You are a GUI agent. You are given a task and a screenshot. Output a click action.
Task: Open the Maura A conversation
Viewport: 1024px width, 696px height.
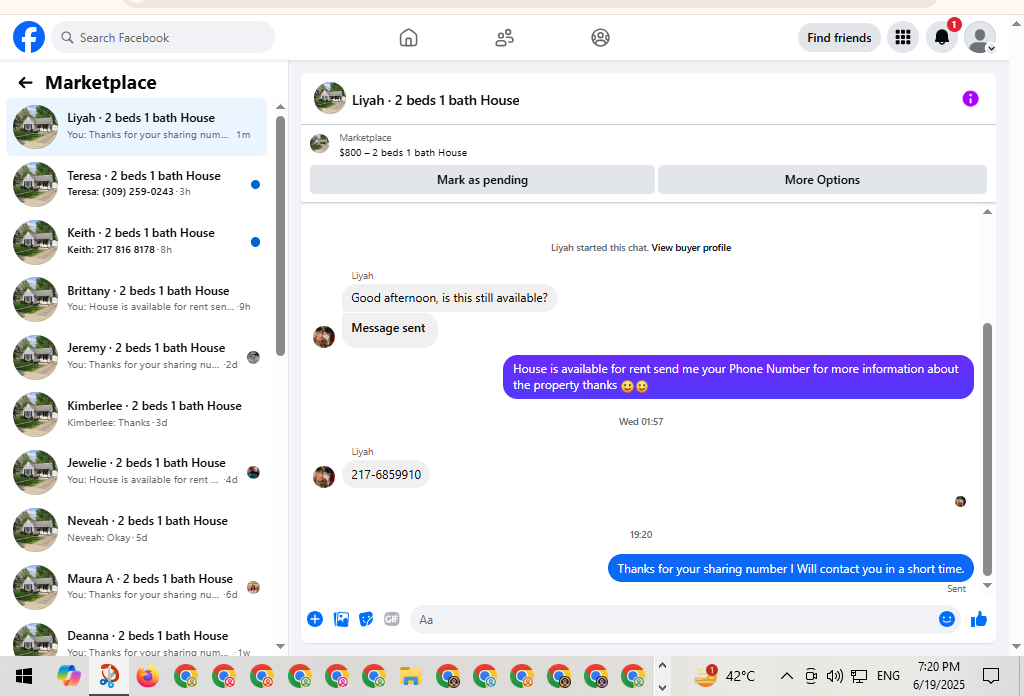[x=136, y=586]
